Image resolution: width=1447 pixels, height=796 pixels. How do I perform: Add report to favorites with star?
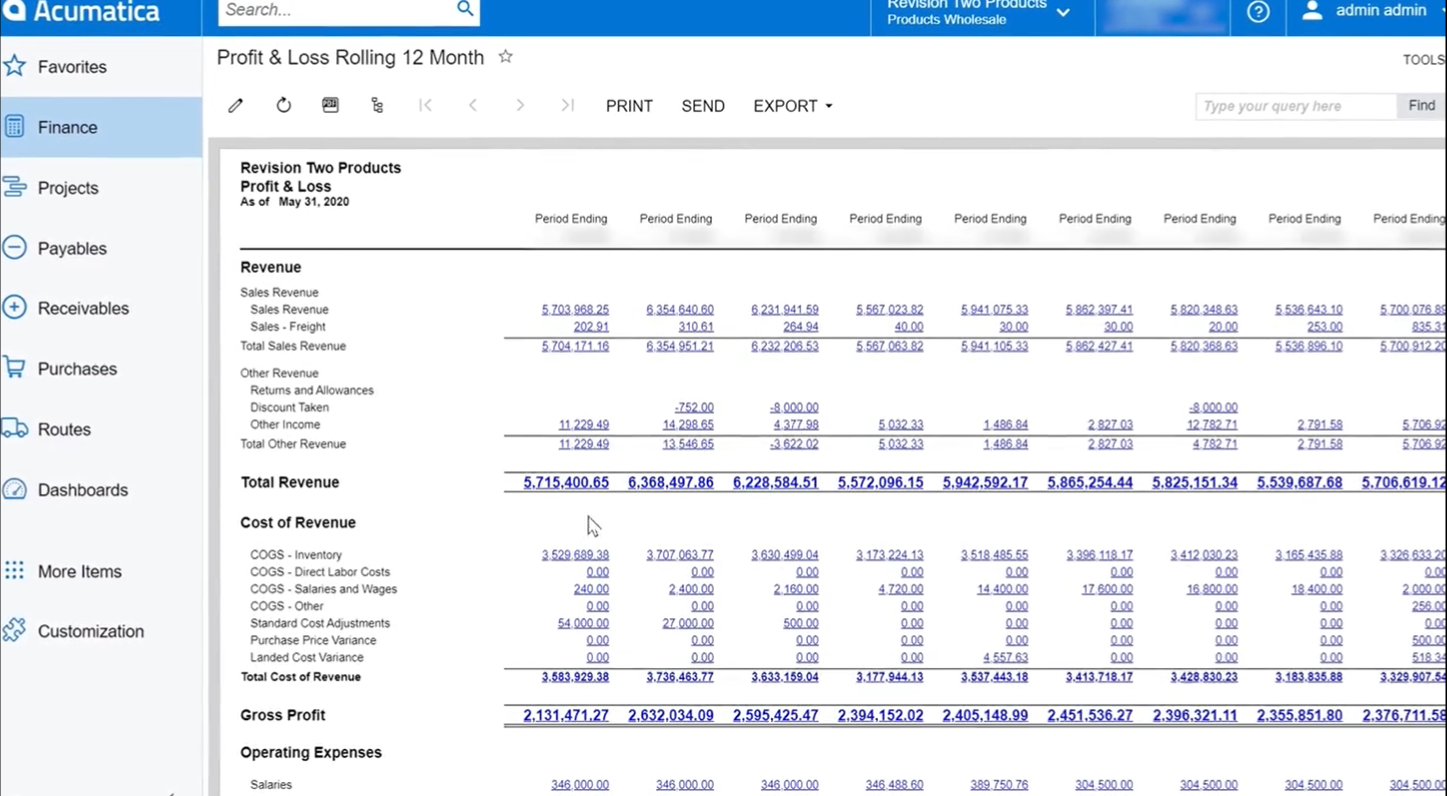(x=506, y=57)
